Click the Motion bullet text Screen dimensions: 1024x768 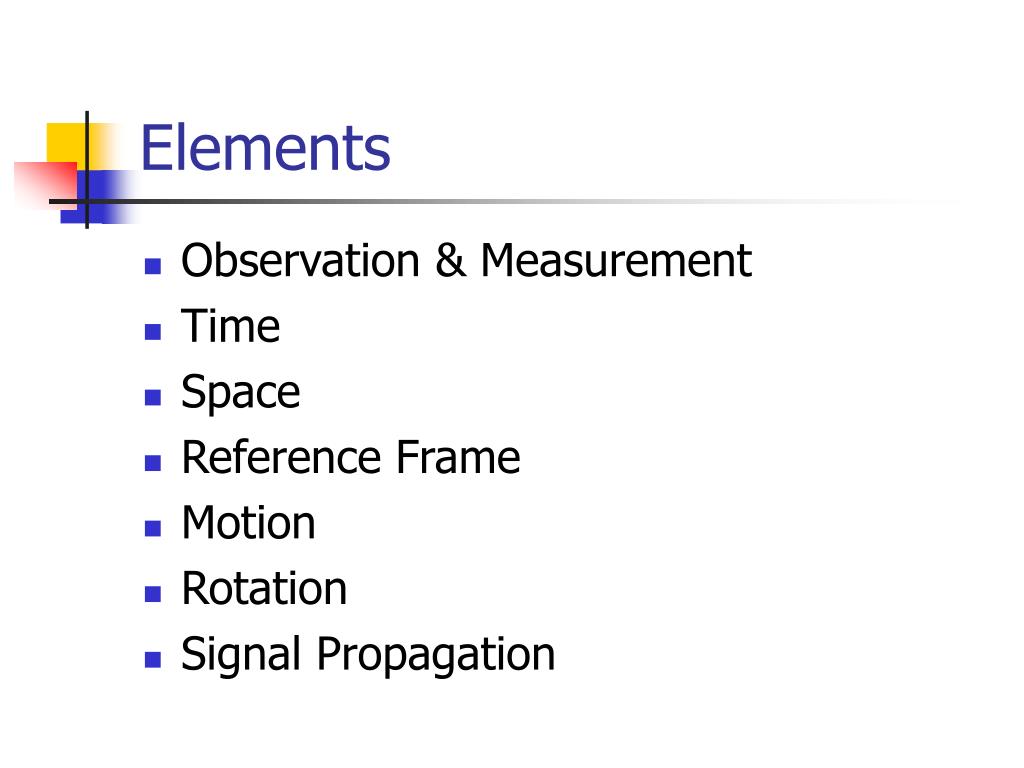pyautogui.click(x=248, y=522)
